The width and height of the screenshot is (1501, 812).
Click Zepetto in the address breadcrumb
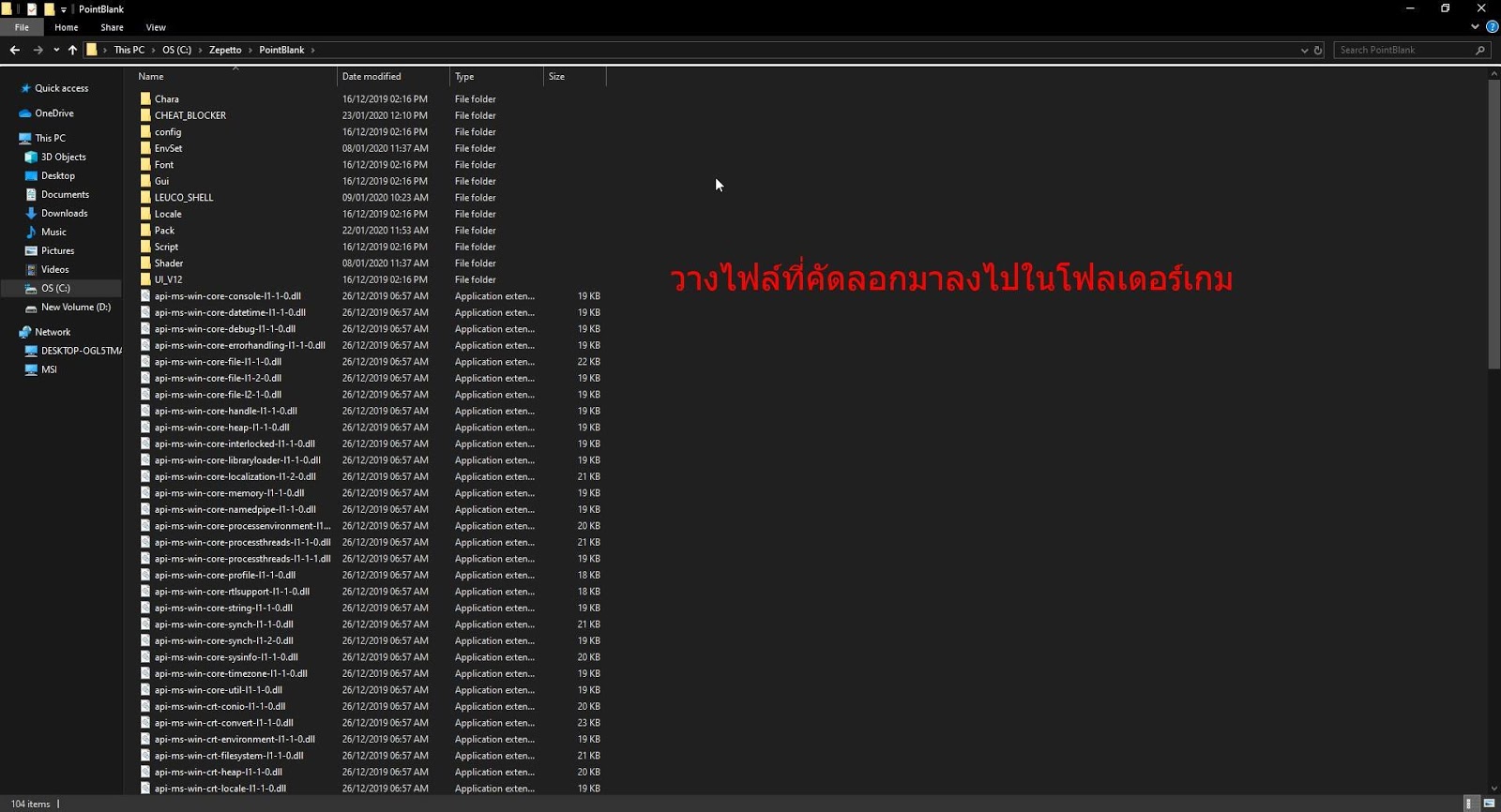pyautogui.click(x=225, y=50)
